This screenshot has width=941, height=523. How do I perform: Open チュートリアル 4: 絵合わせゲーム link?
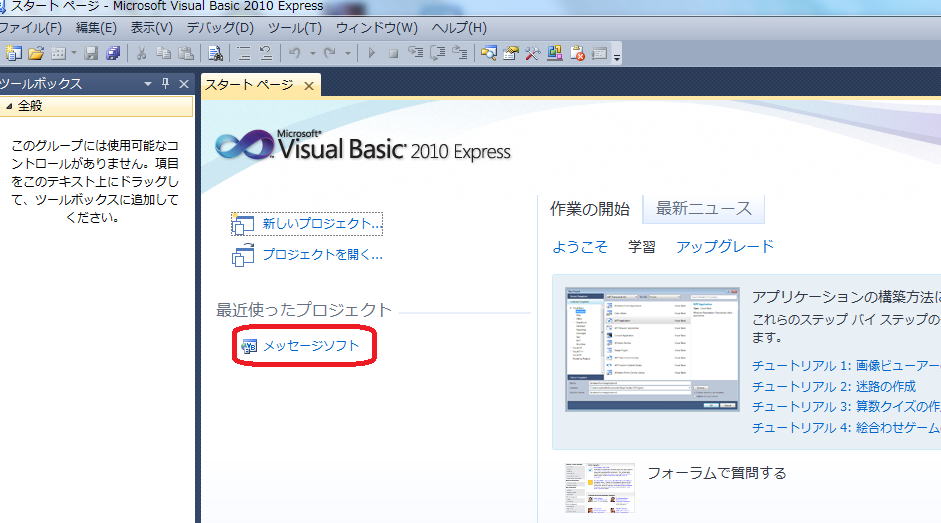pos(846,428)
